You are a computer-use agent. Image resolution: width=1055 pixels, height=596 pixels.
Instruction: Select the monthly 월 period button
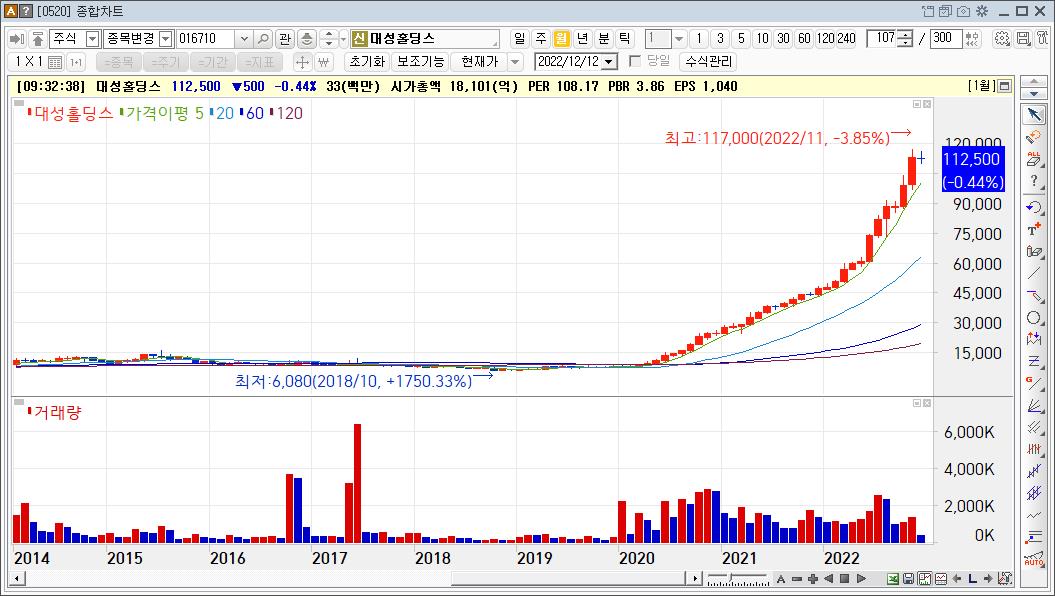coord(561,39)
